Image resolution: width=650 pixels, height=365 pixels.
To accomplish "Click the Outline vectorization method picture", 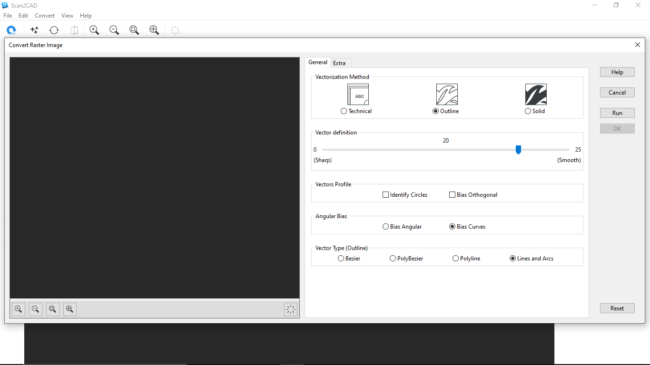I will pos(447,94).
